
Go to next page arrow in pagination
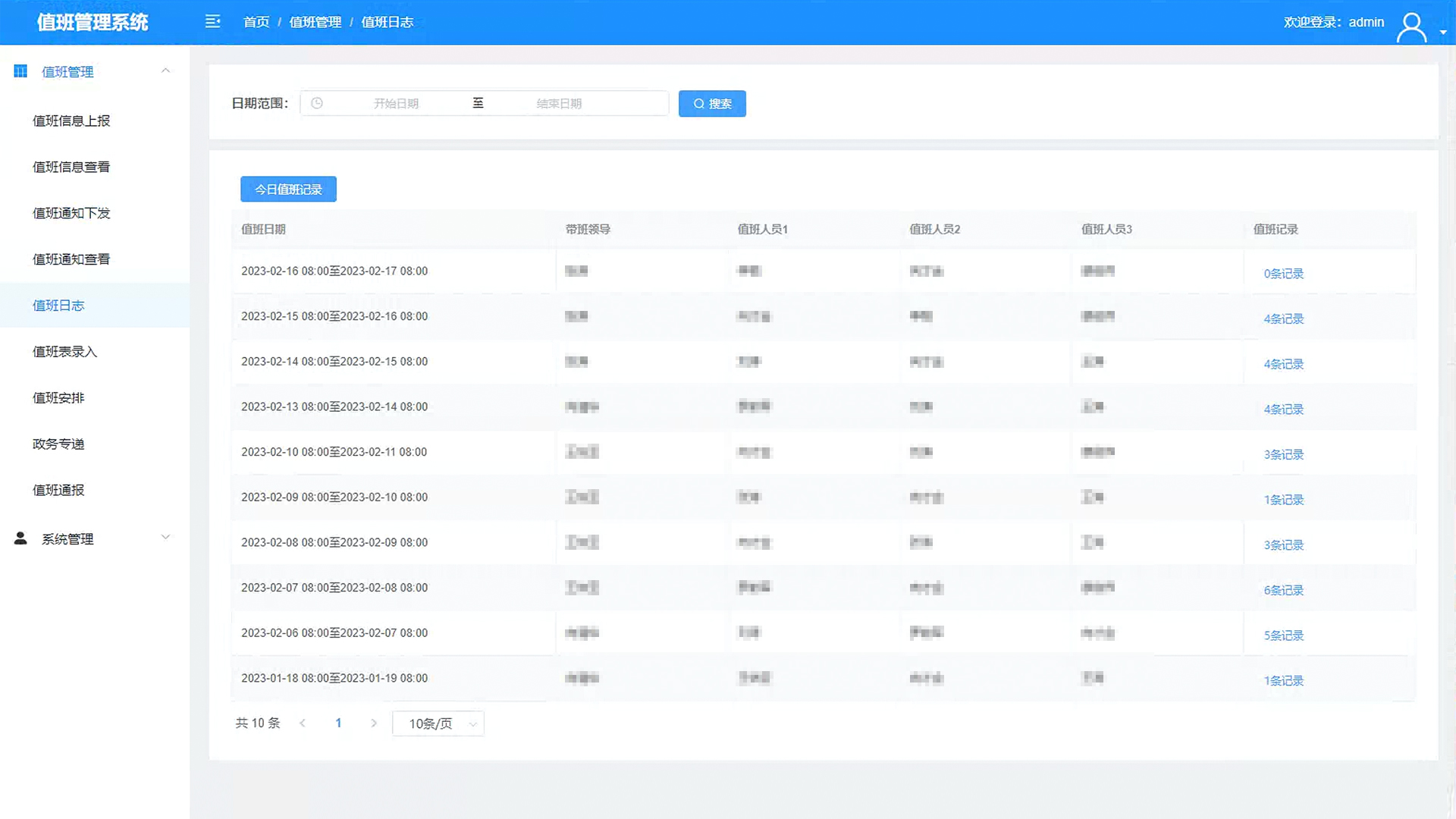(x=374, y=723)
